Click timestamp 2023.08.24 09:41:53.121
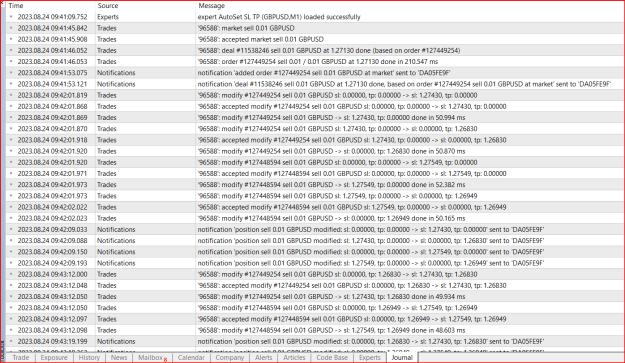This screenshot has width=625, height=363. coord(52,84)
